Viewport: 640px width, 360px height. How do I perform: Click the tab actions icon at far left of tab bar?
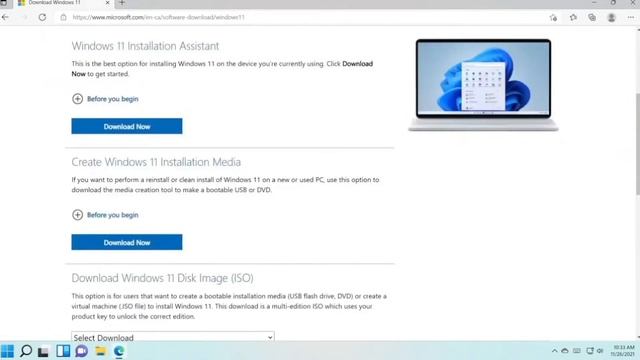coord(4,3)
